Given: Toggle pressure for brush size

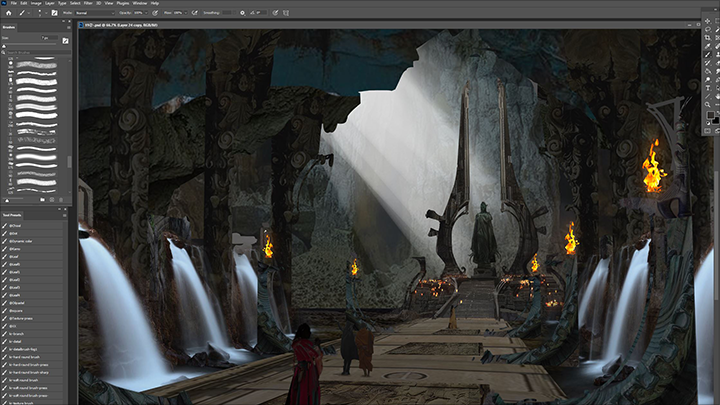Looking at the screenshot, I should click(x=275, y=13).
